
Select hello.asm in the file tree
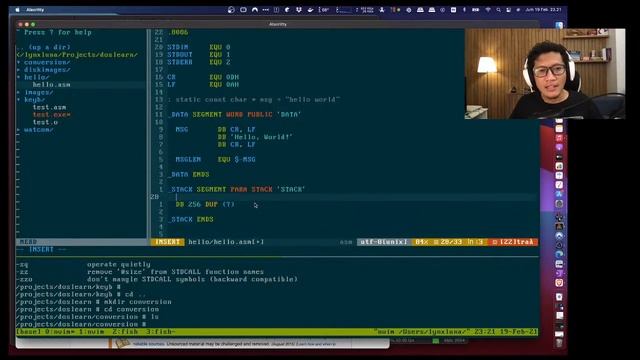51,84
